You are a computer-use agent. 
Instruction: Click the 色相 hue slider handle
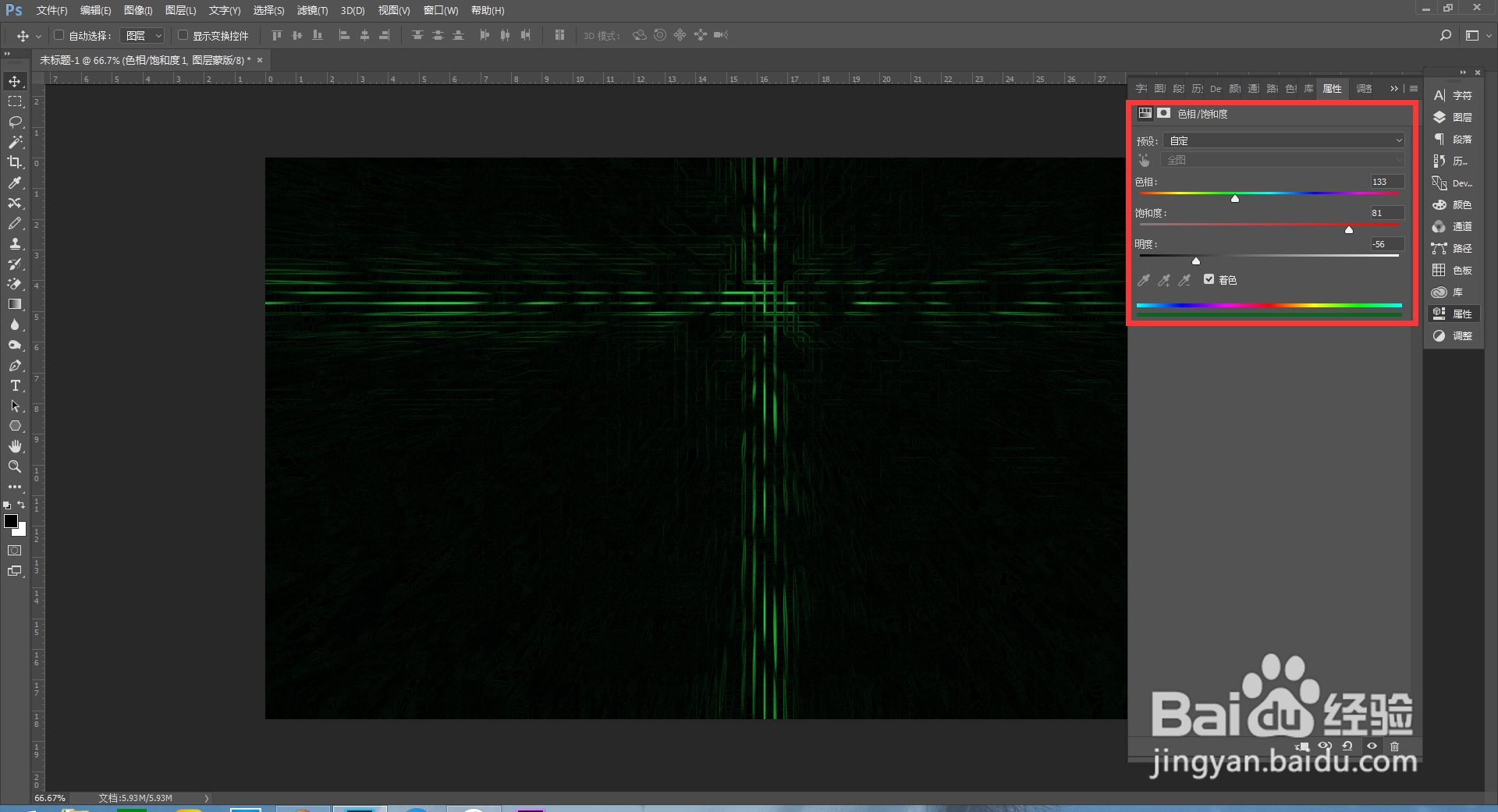(x=1235, y=198)
